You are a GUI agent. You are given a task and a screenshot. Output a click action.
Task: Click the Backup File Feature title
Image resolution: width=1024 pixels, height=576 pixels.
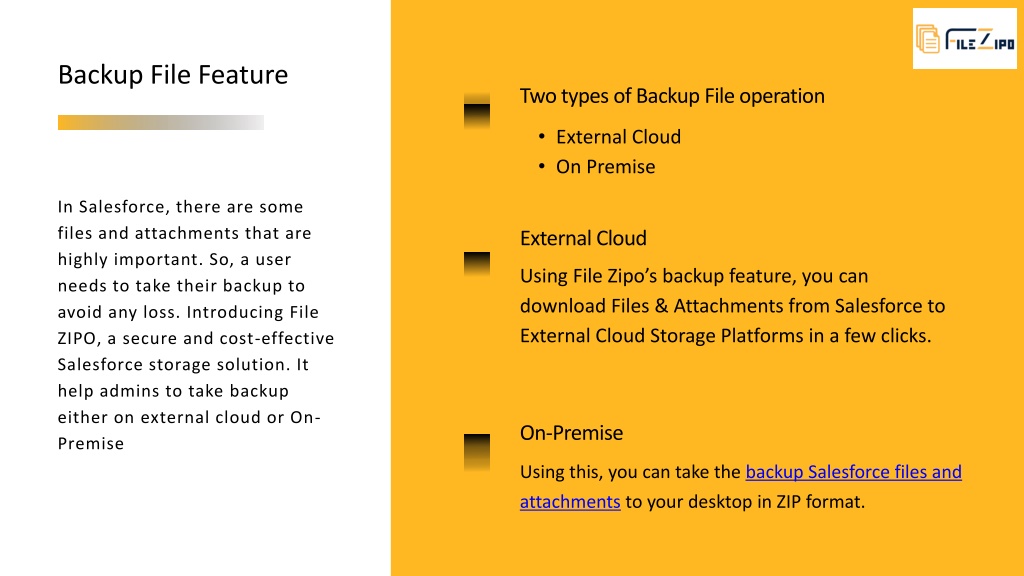(173, 74)
